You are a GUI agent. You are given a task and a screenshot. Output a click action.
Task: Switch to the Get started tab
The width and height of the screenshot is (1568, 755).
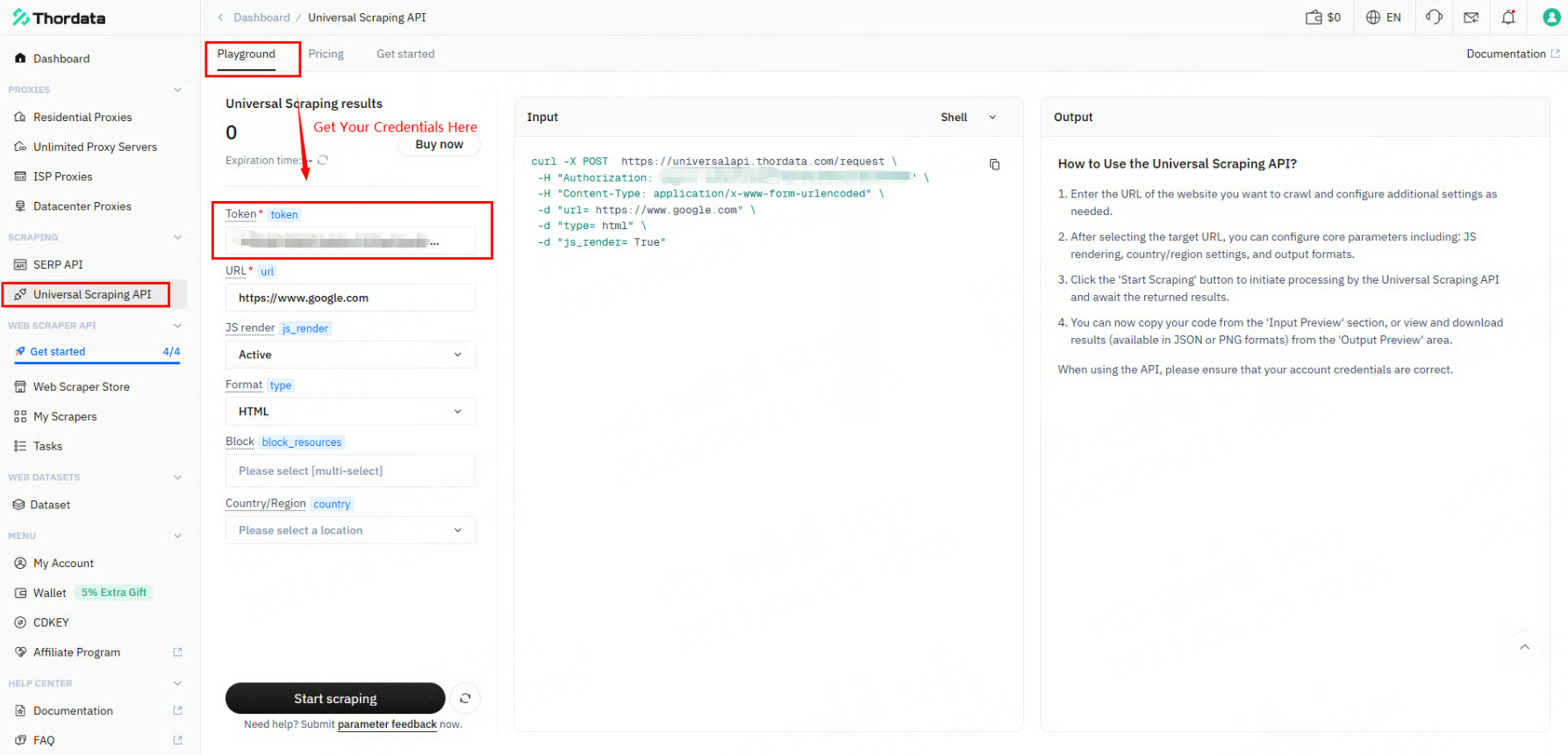coord(405,54)
